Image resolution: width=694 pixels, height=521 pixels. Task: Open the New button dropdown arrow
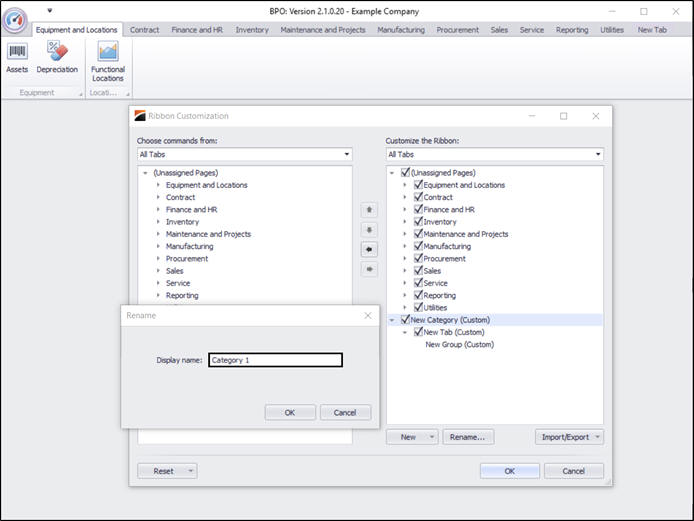(432, 437)
